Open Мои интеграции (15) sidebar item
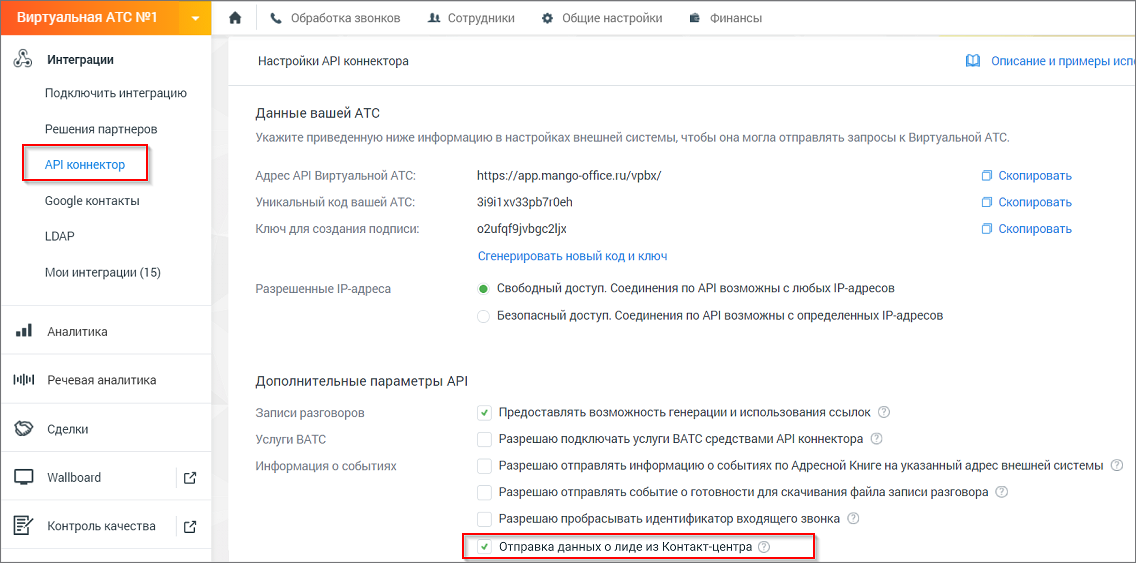 (103, 272)
